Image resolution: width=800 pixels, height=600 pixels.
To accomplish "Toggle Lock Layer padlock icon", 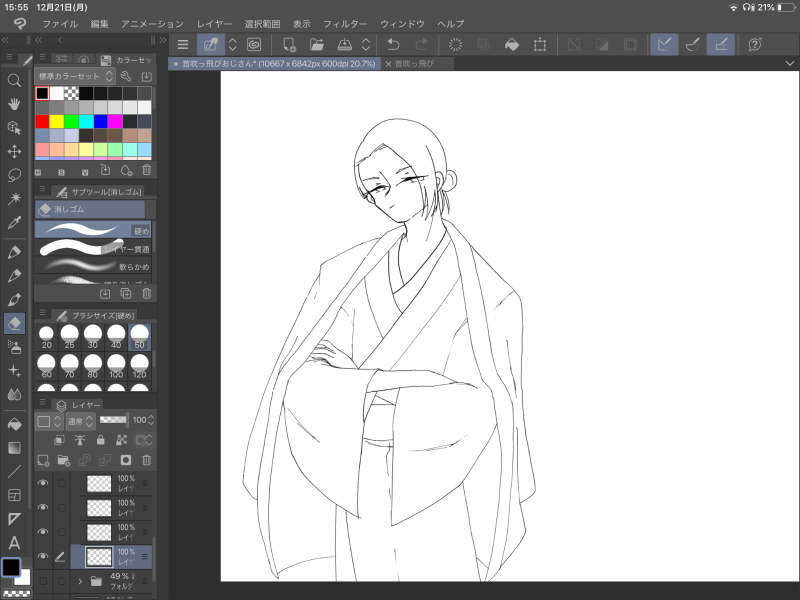I will tap(101, 440).
